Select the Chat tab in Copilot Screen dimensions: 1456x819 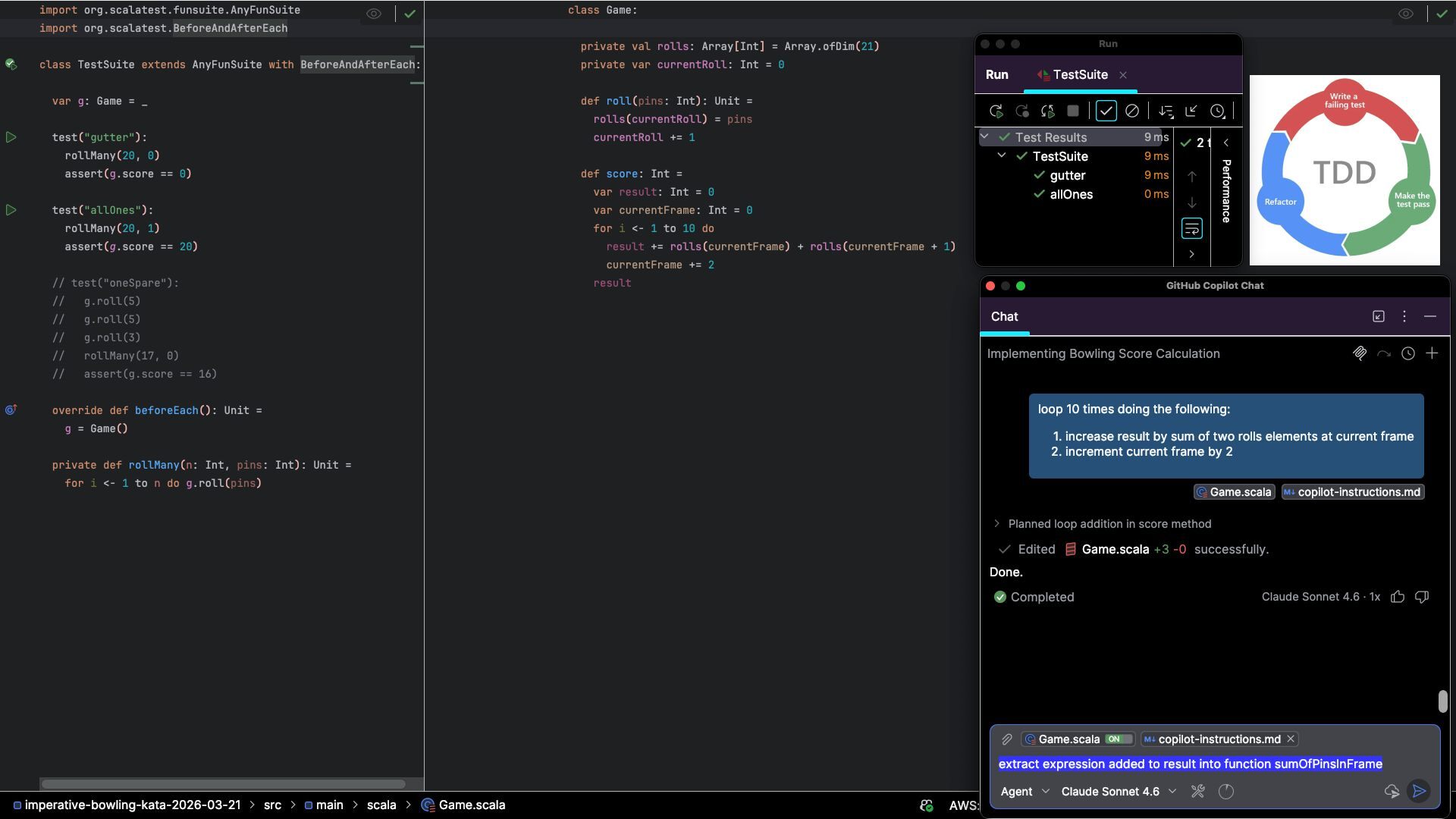(1004, 316)
